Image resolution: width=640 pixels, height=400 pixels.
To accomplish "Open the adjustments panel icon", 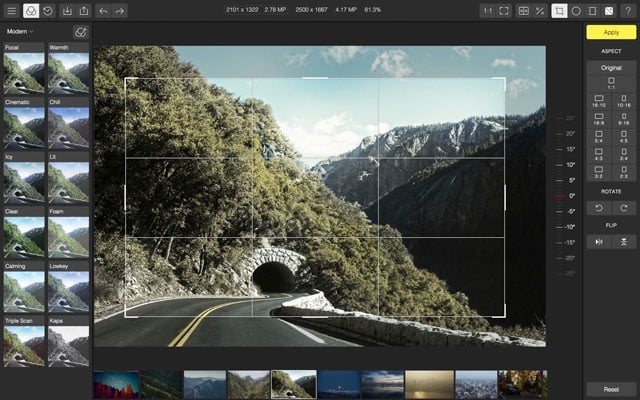I will 609,11.
